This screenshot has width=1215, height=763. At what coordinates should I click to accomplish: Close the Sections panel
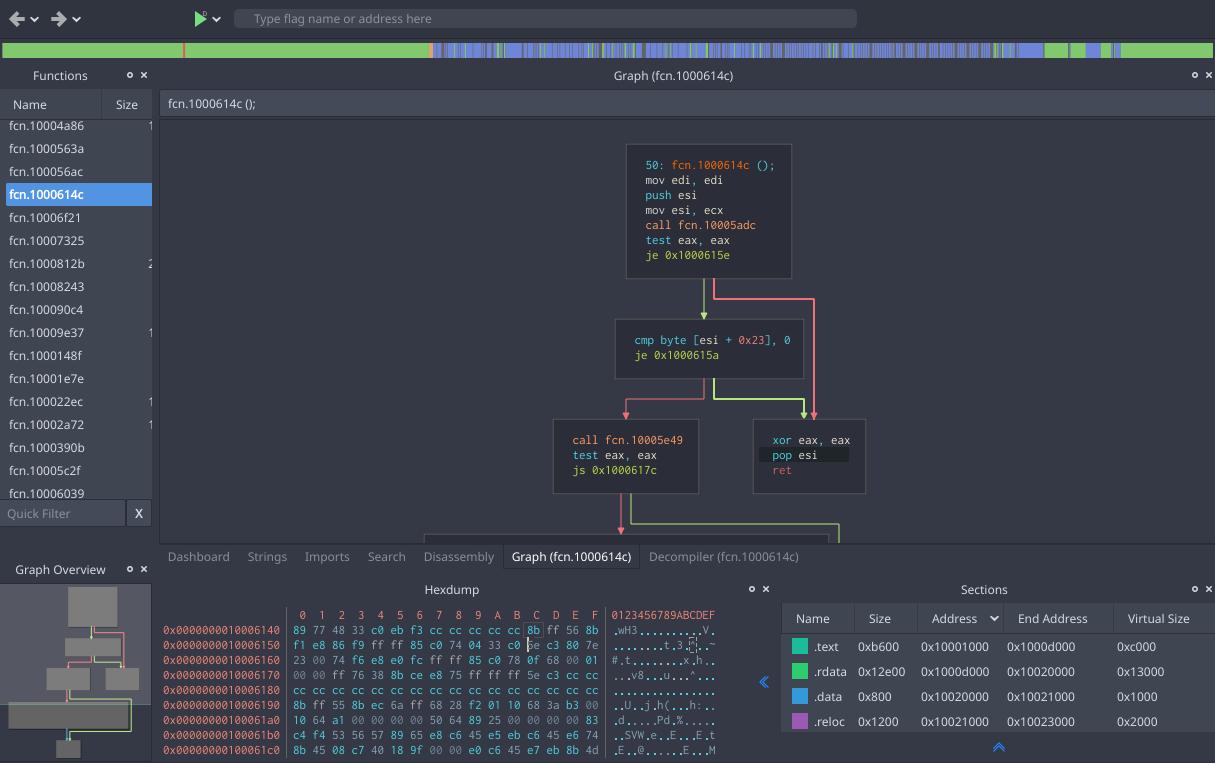point(1208,589)
